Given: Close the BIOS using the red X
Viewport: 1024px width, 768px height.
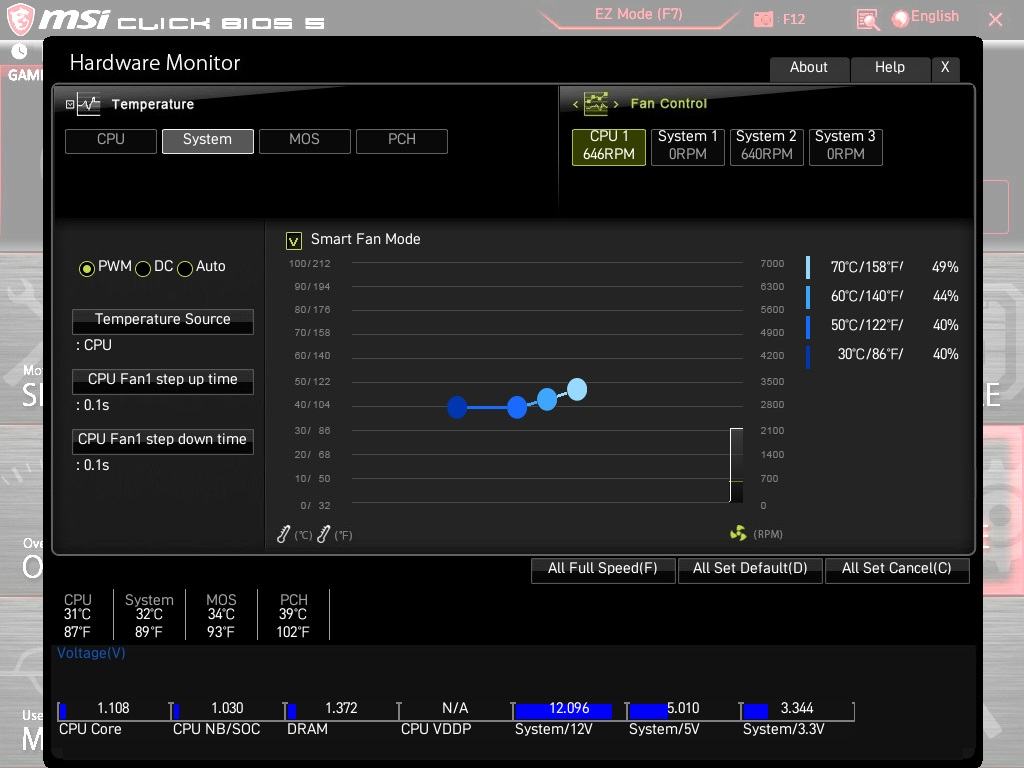Looking at the screenshot, I should (995, 20).
